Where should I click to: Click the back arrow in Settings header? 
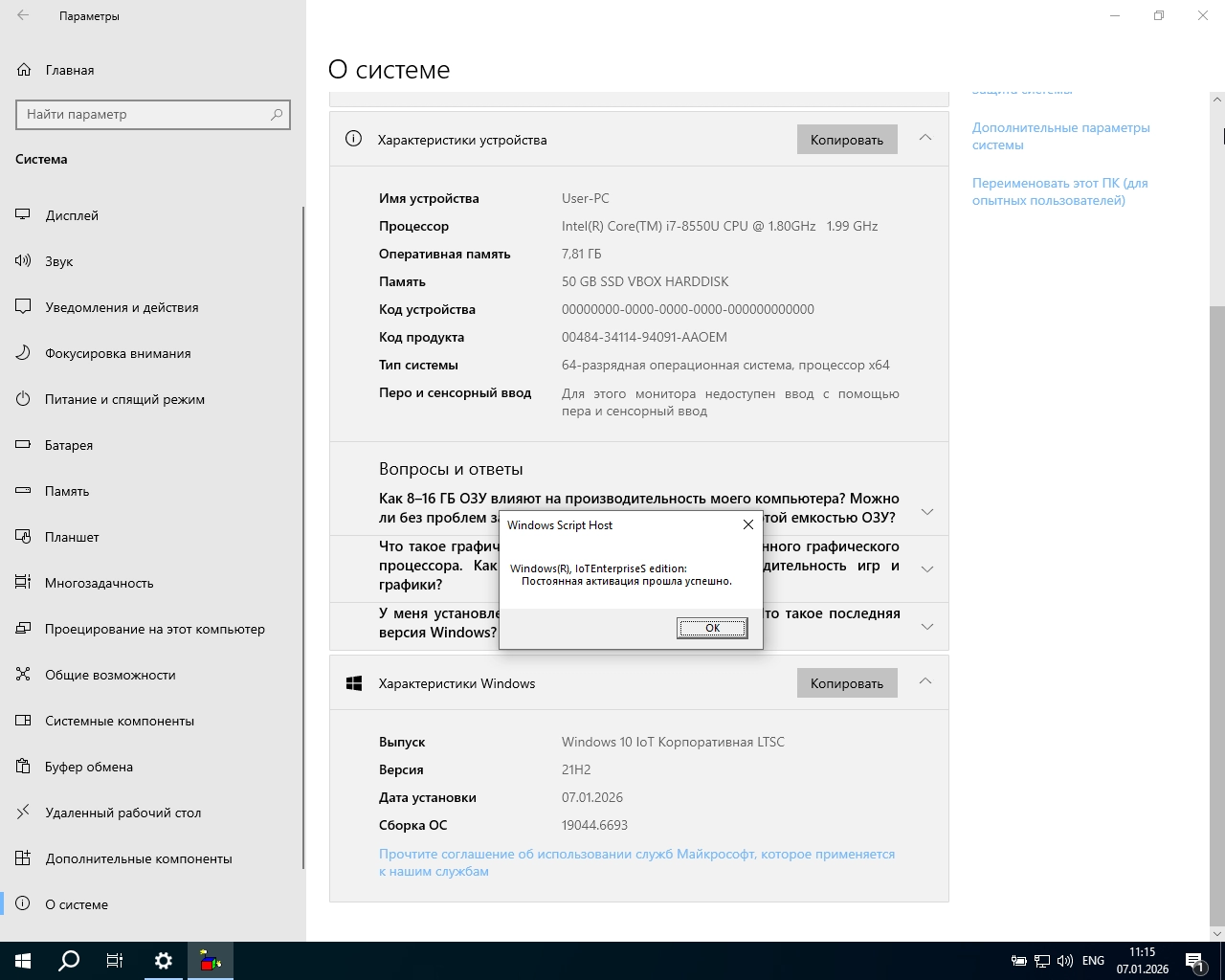click(x=23, y=15)
